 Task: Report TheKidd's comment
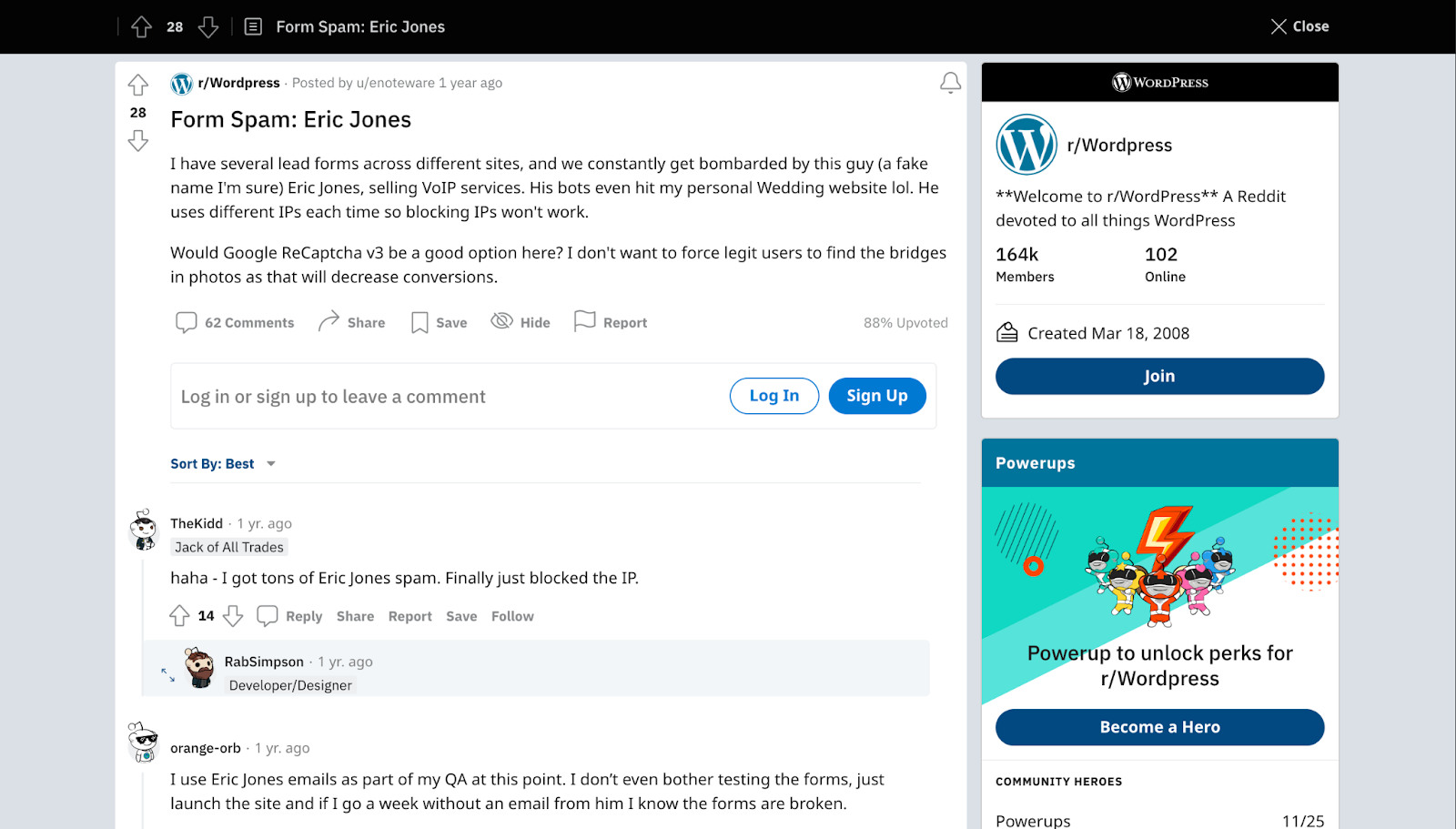pyautogui.click(x=410, y=616)
